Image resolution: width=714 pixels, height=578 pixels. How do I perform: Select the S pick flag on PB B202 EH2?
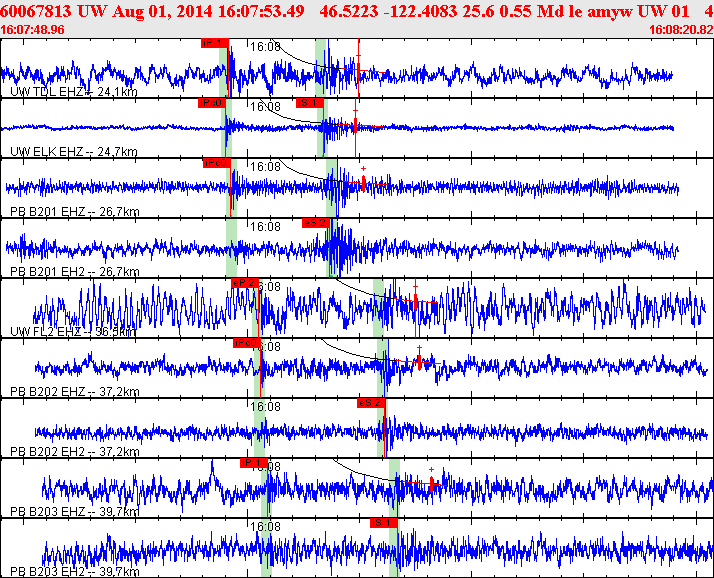370,403
